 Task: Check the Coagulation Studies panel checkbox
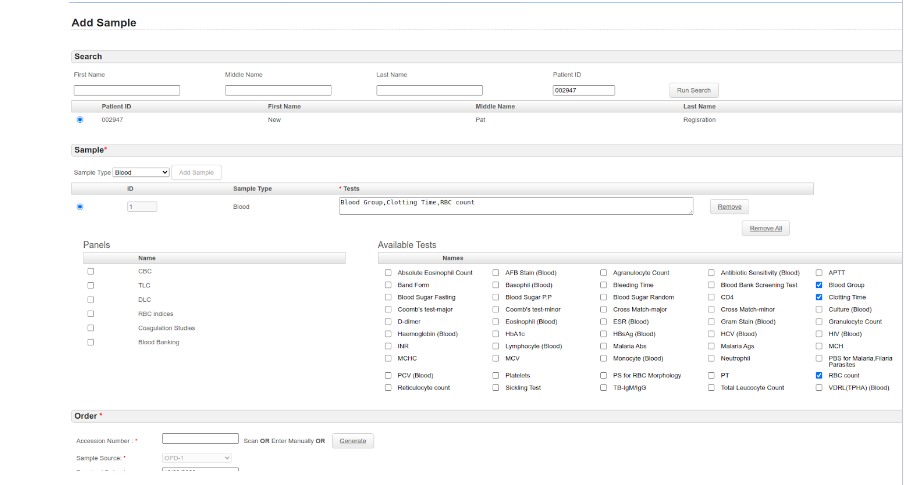coord(91,328)
